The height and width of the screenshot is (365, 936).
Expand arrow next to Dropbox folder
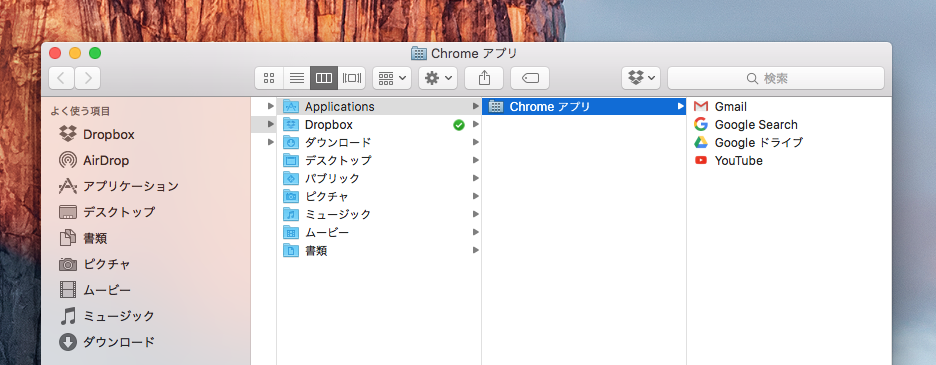click(x=476, y=124)
